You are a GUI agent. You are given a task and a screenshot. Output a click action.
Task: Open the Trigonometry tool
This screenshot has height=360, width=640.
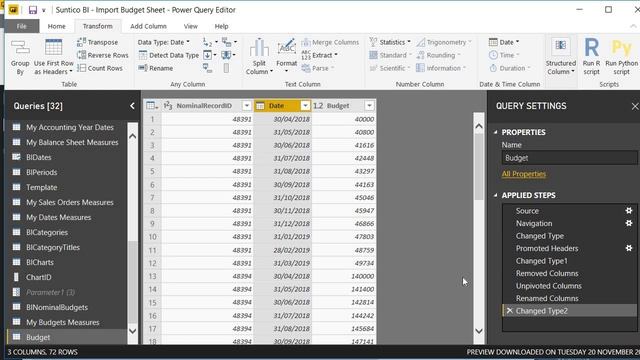click(444, 42)
